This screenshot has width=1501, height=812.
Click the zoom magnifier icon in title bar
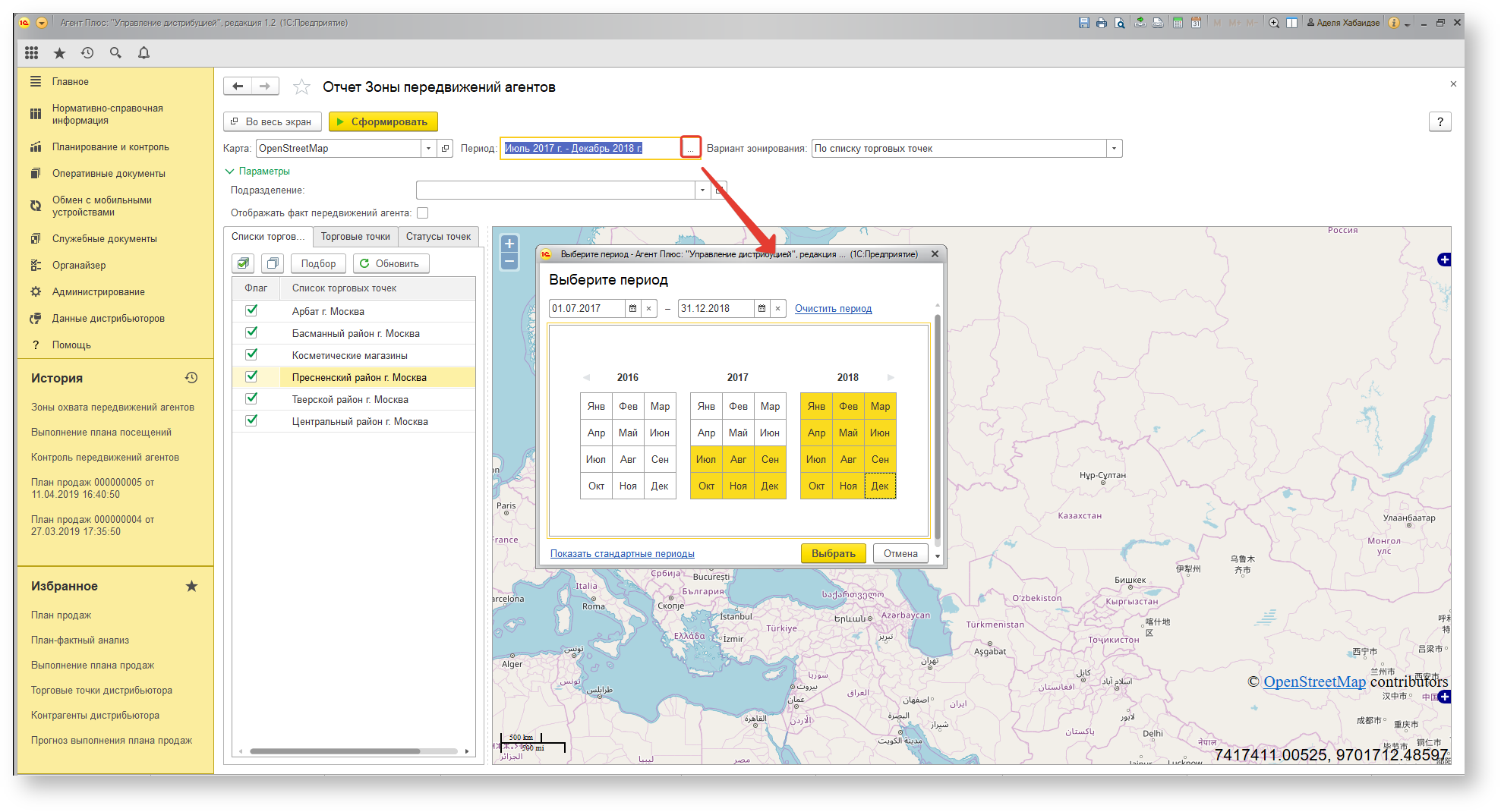1274,23
